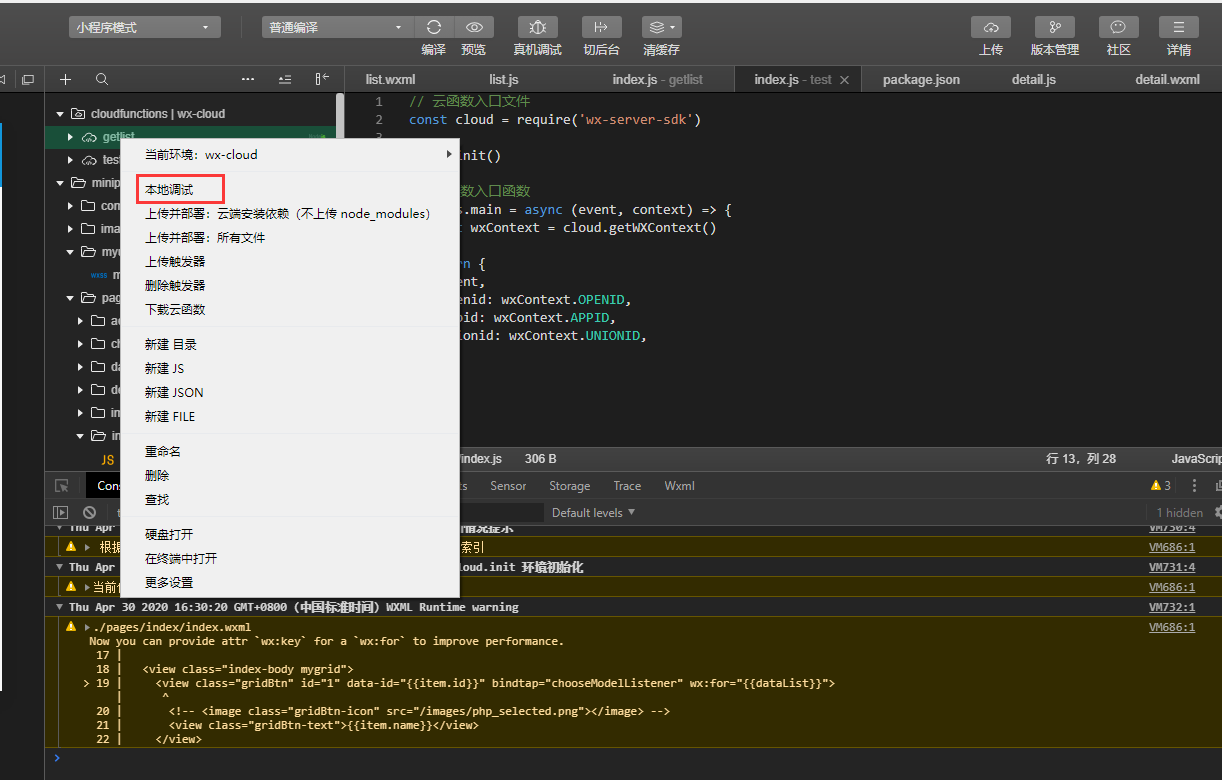Open the 普通编译 compile mode dropdown
The width and height of the screenshot is (1222, 780).
point(337,27)
